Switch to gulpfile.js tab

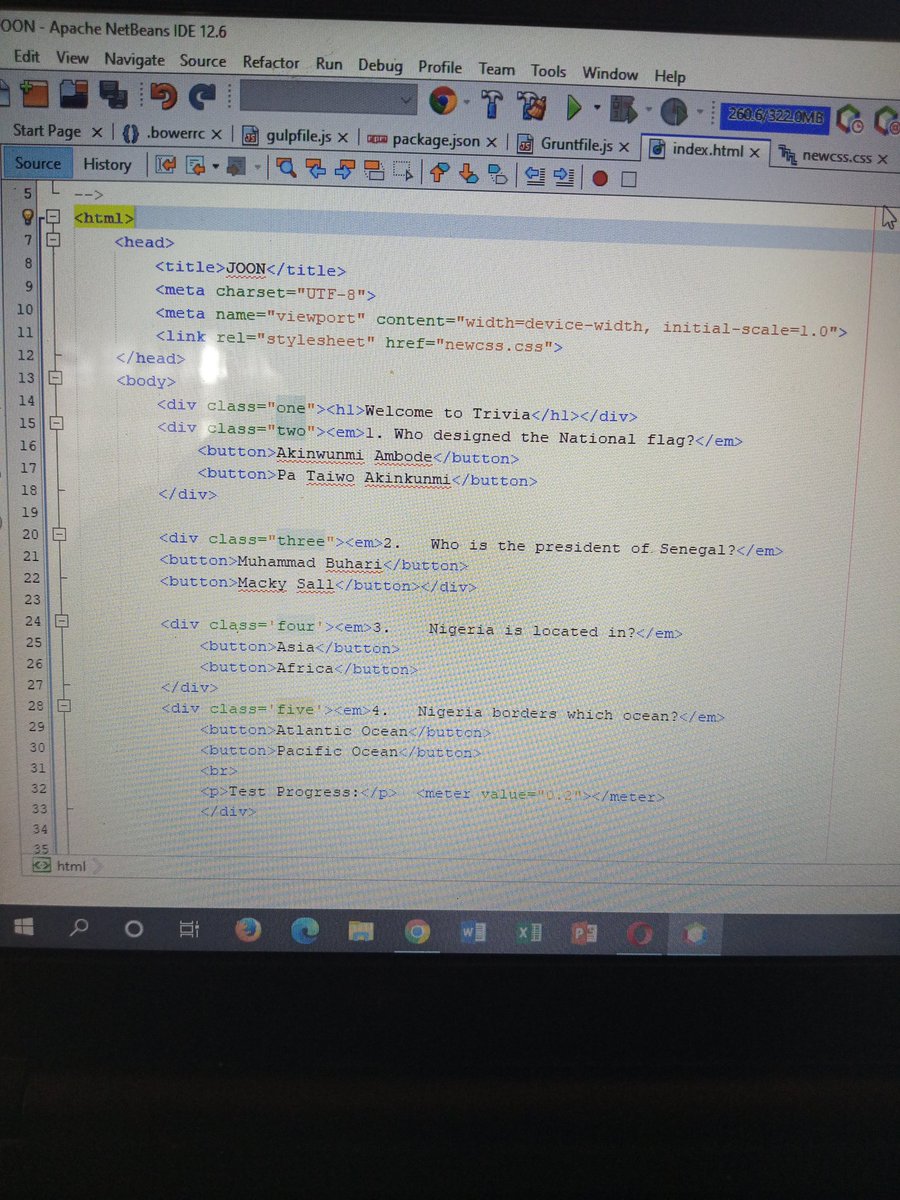pos(300,137)
